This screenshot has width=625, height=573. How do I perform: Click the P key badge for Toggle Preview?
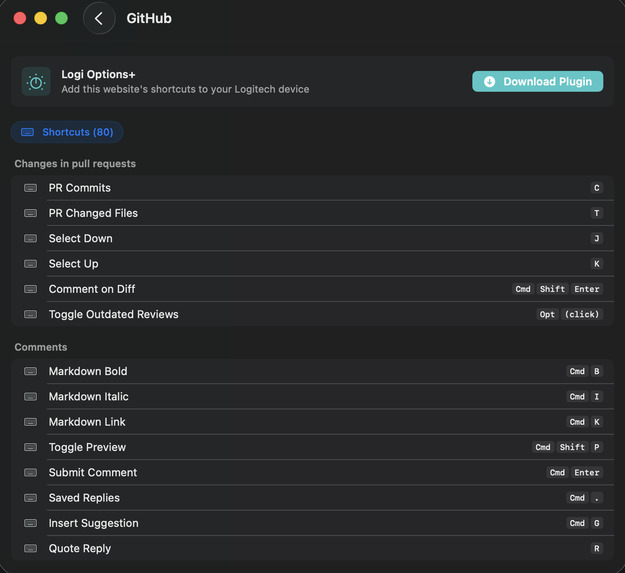point(597,447)
